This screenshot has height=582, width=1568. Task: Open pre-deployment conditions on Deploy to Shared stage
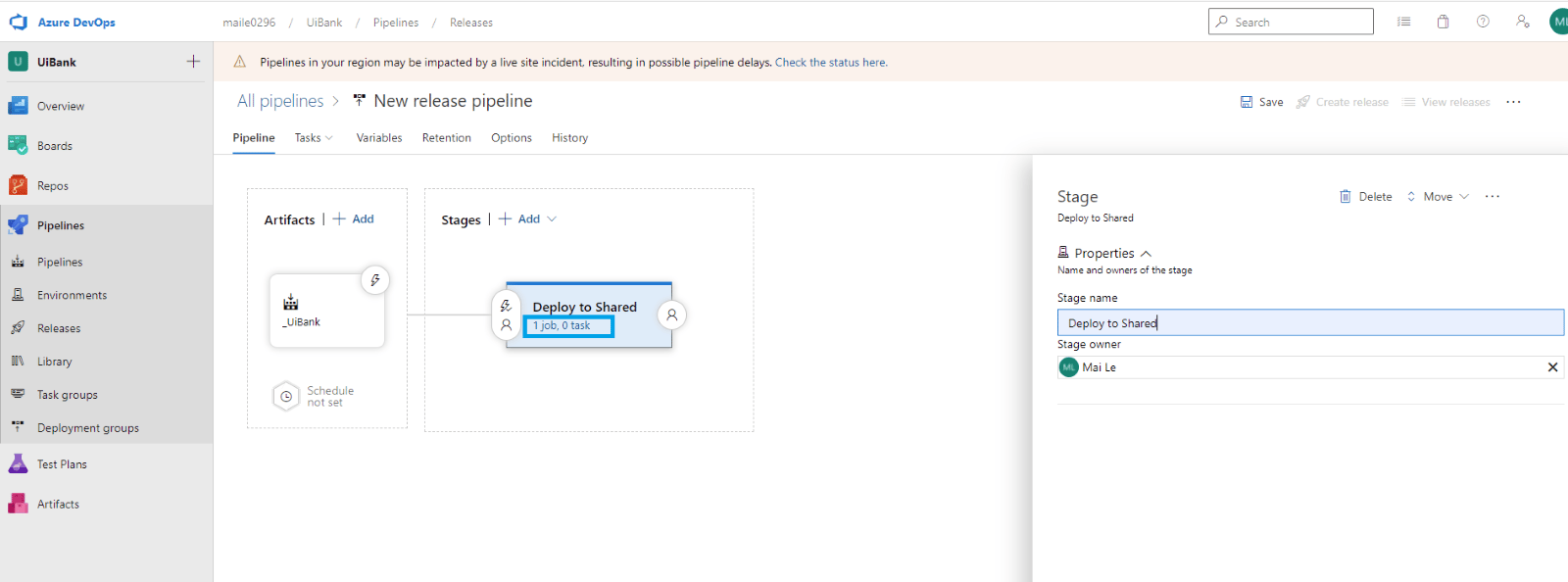[506, 315]
